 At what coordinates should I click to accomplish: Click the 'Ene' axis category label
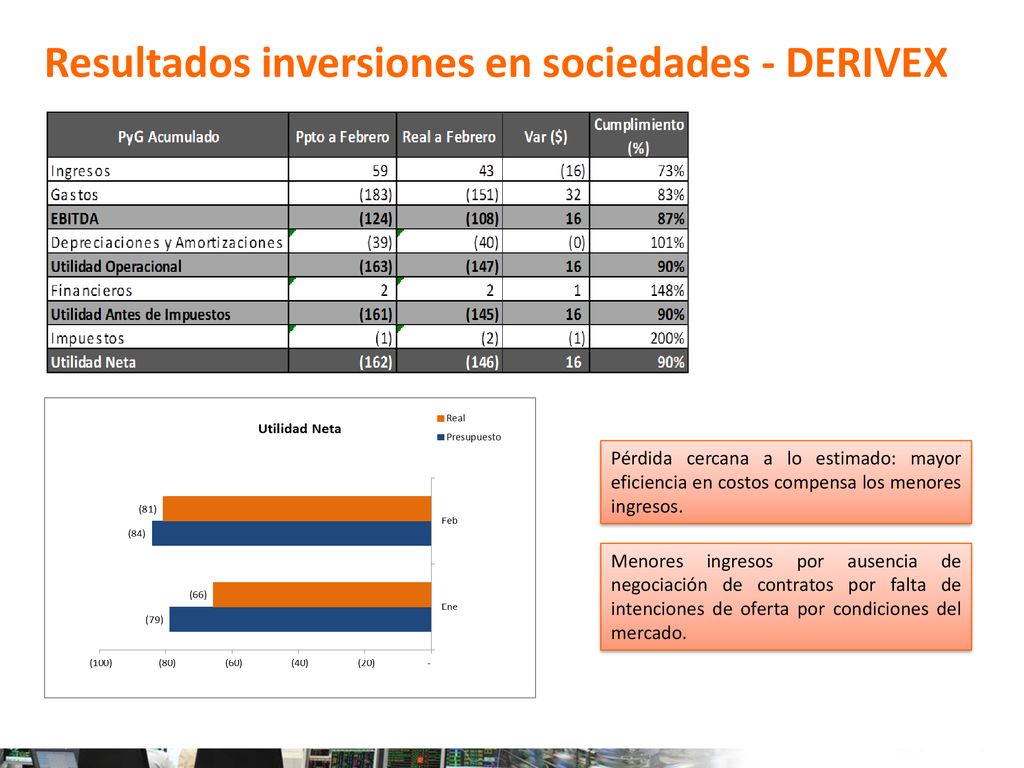[x=449, y=607]
